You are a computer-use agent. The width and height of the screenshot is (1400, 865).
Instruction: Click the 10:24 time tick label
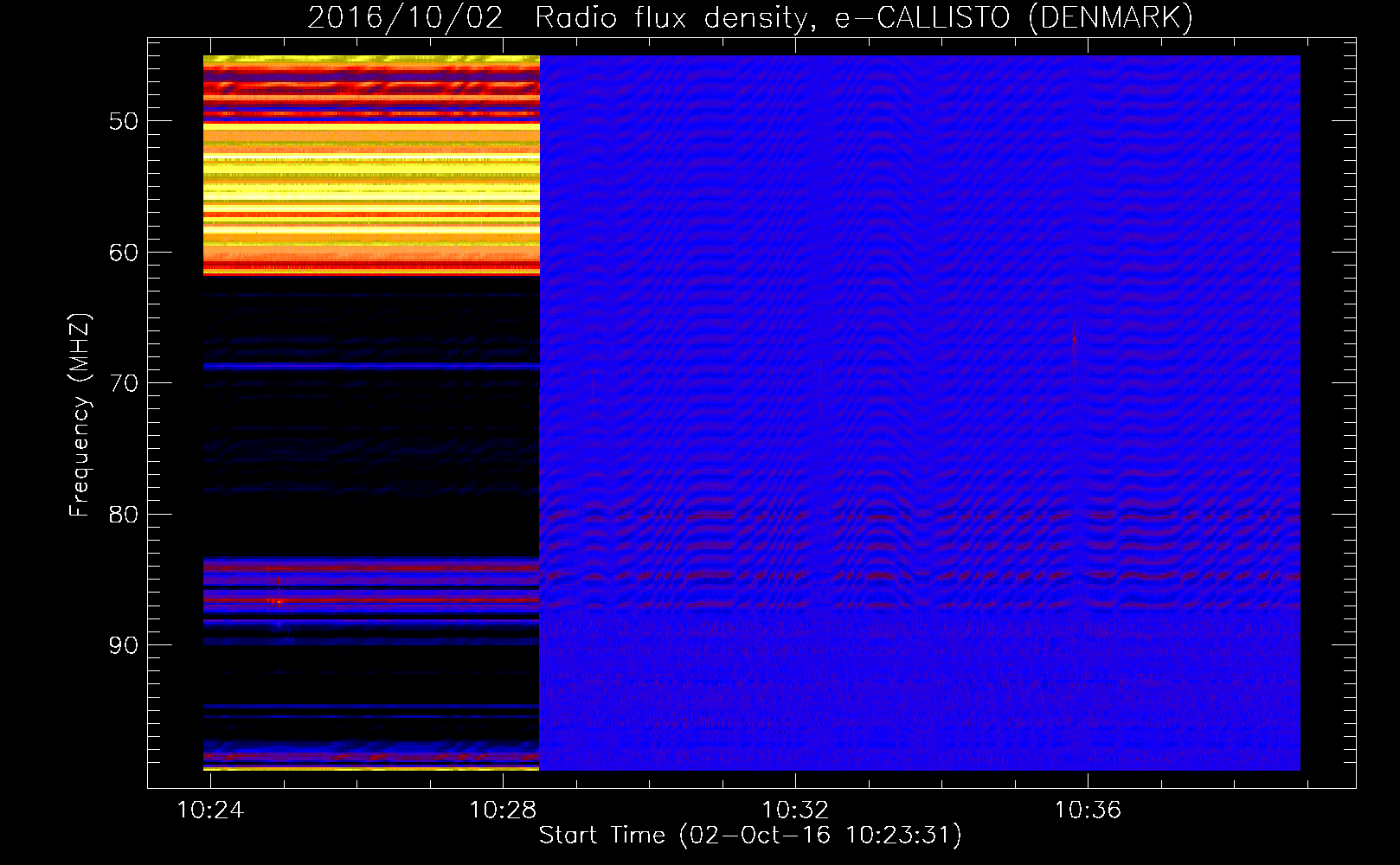pos(210,810)
